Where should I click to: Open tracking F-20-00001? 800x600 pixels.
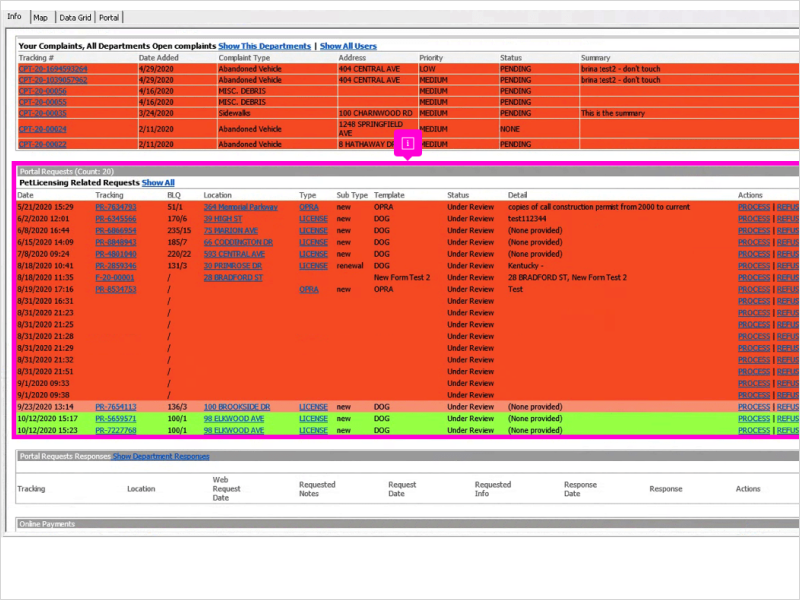click(x=115, y=278)
